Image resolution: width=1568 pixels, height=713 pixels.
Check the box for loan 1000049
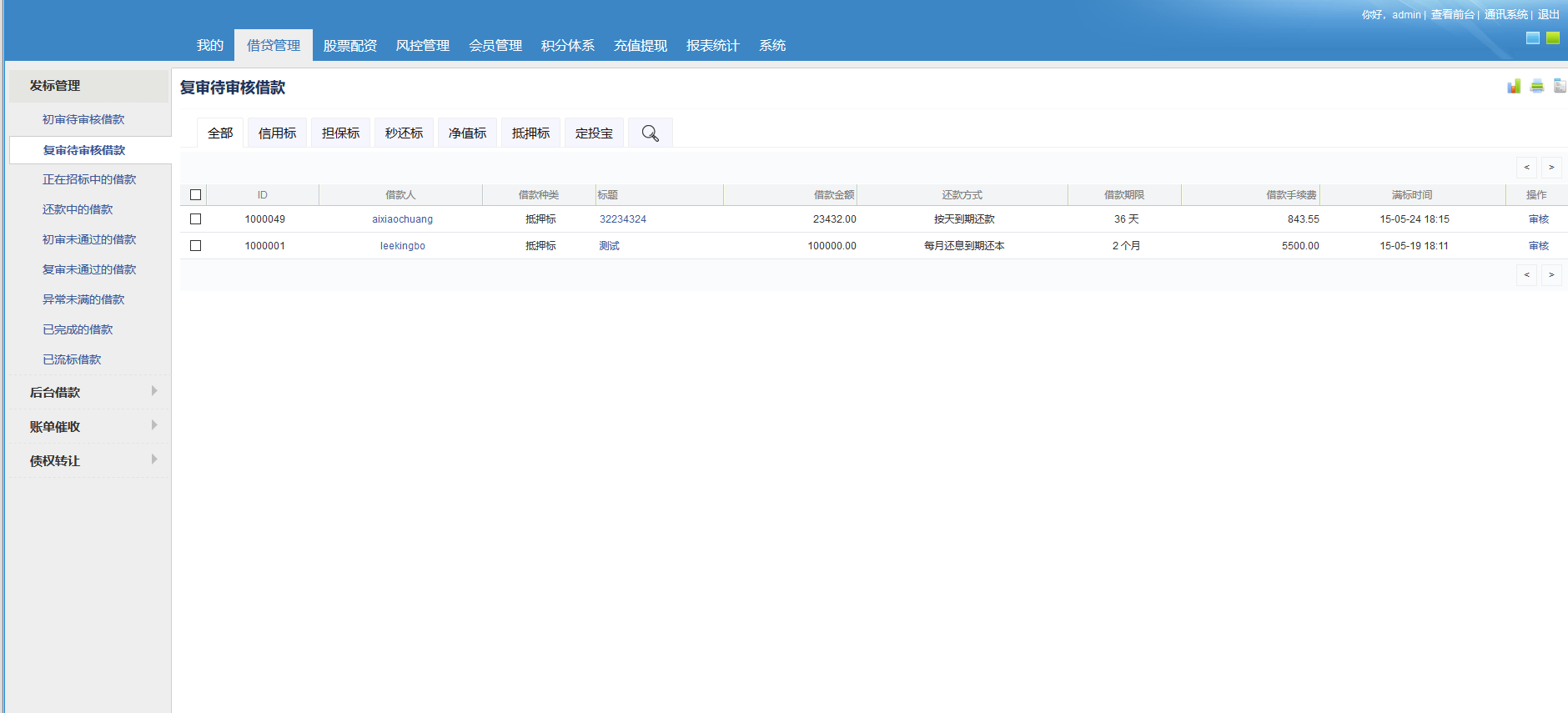click(196, 219)
